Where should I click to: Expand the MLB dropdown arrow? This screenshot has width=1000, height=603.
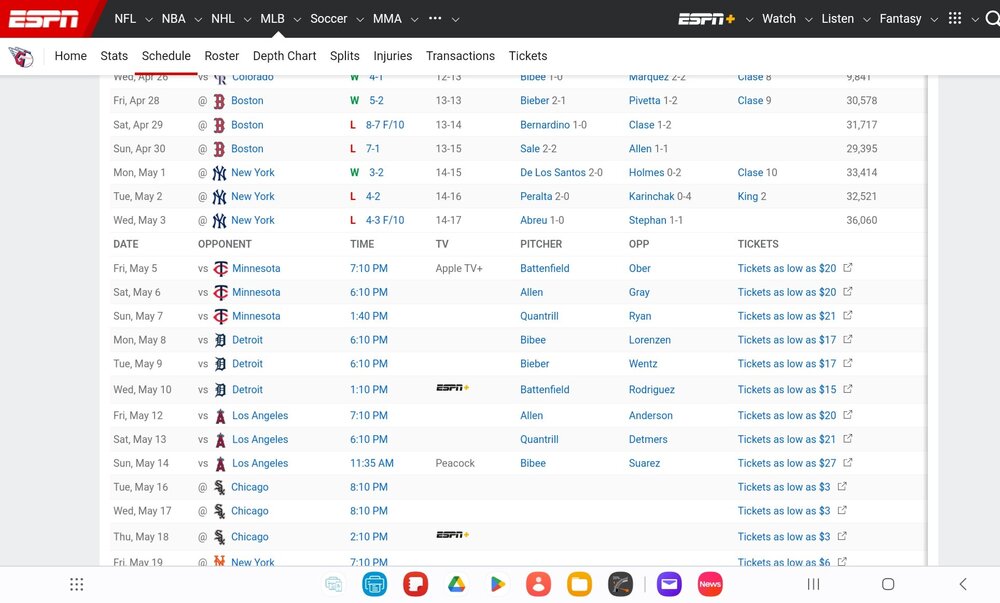click(x=297, y=20)
